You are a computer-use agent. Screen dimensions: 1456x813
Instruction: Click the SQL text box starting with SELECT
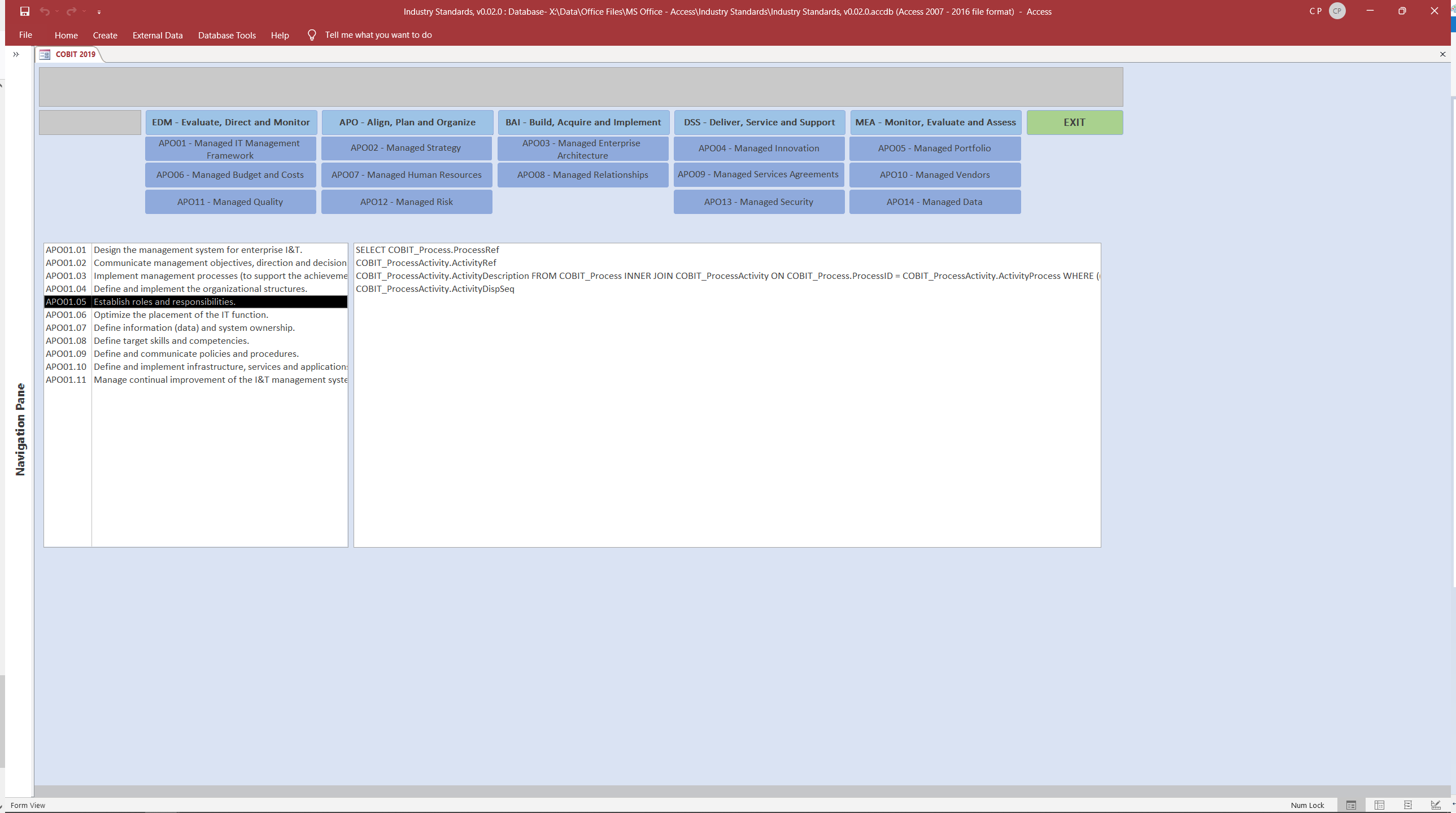726,395
